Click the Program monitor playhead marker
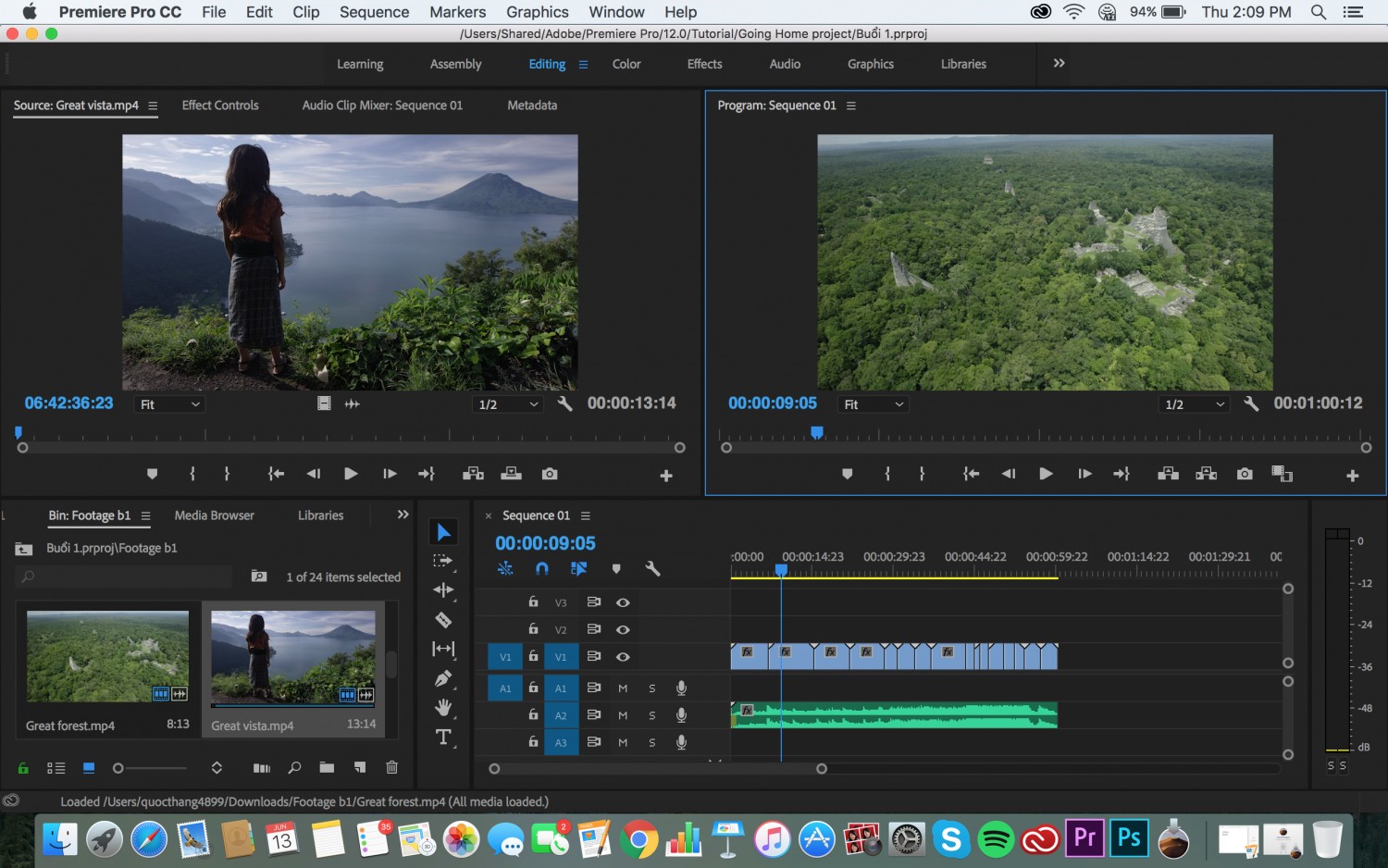This screenshot has width=1388, height=868. click(817, 432)
